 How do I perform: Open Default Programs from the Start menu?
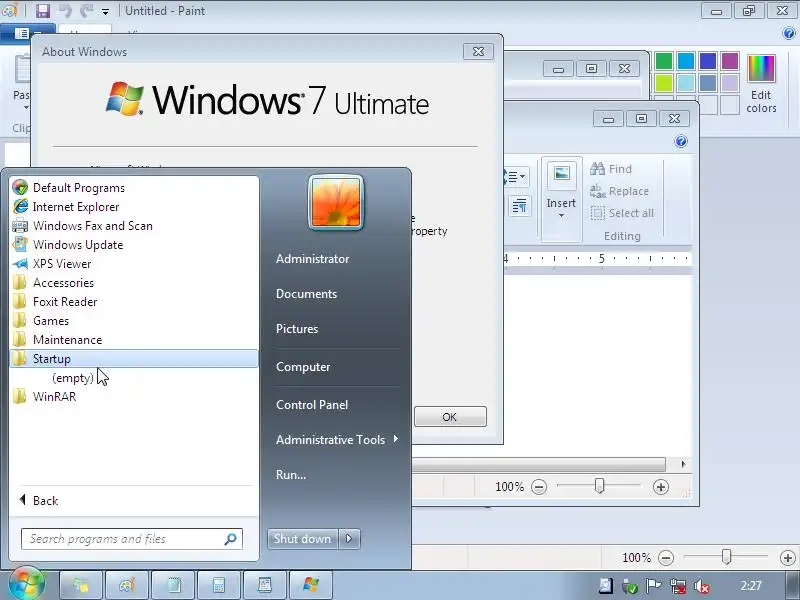[x=134, y=188]
